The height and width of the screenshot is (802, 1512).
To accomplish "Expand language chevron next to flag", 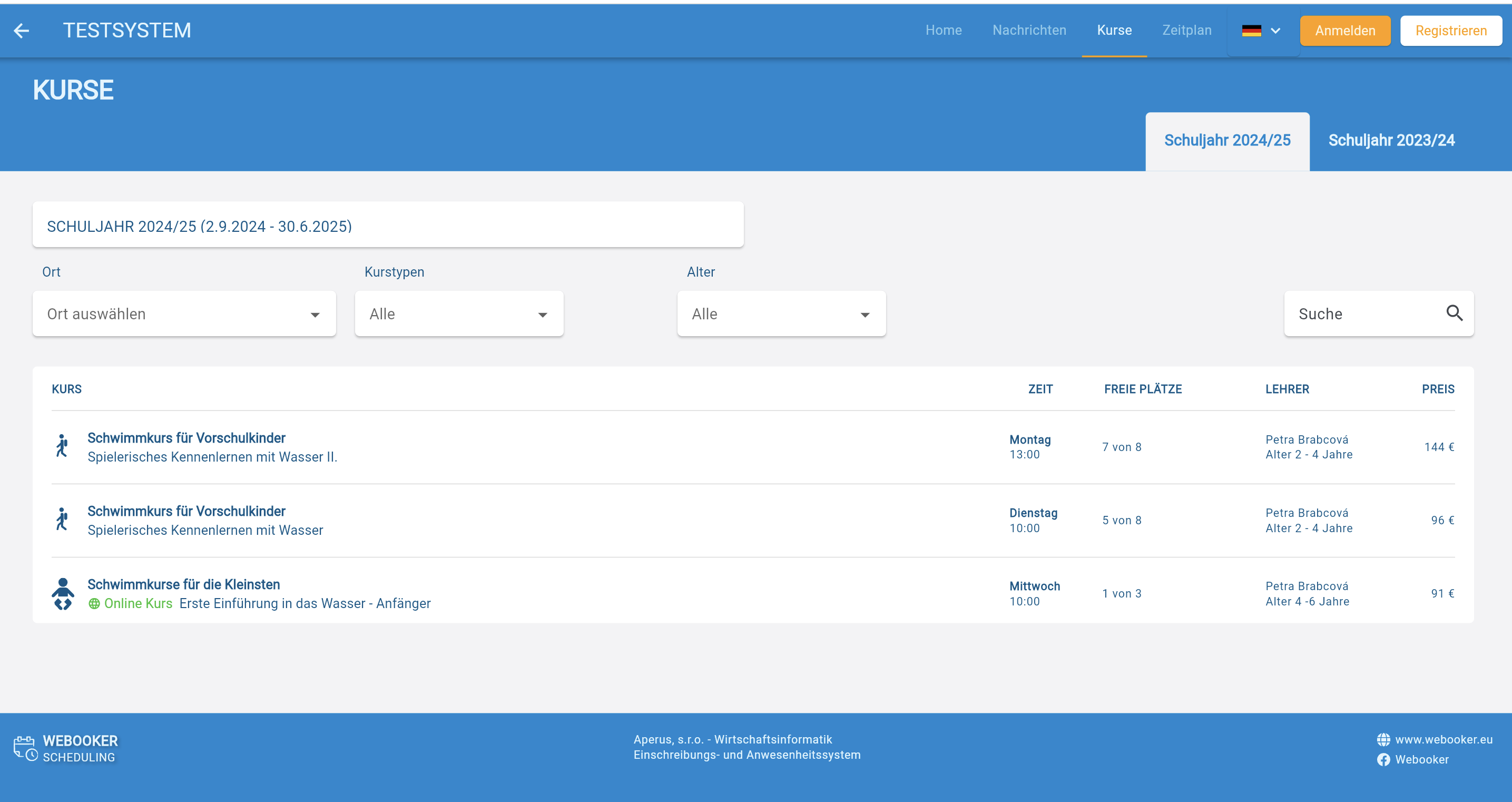I will pos(1275,31).
